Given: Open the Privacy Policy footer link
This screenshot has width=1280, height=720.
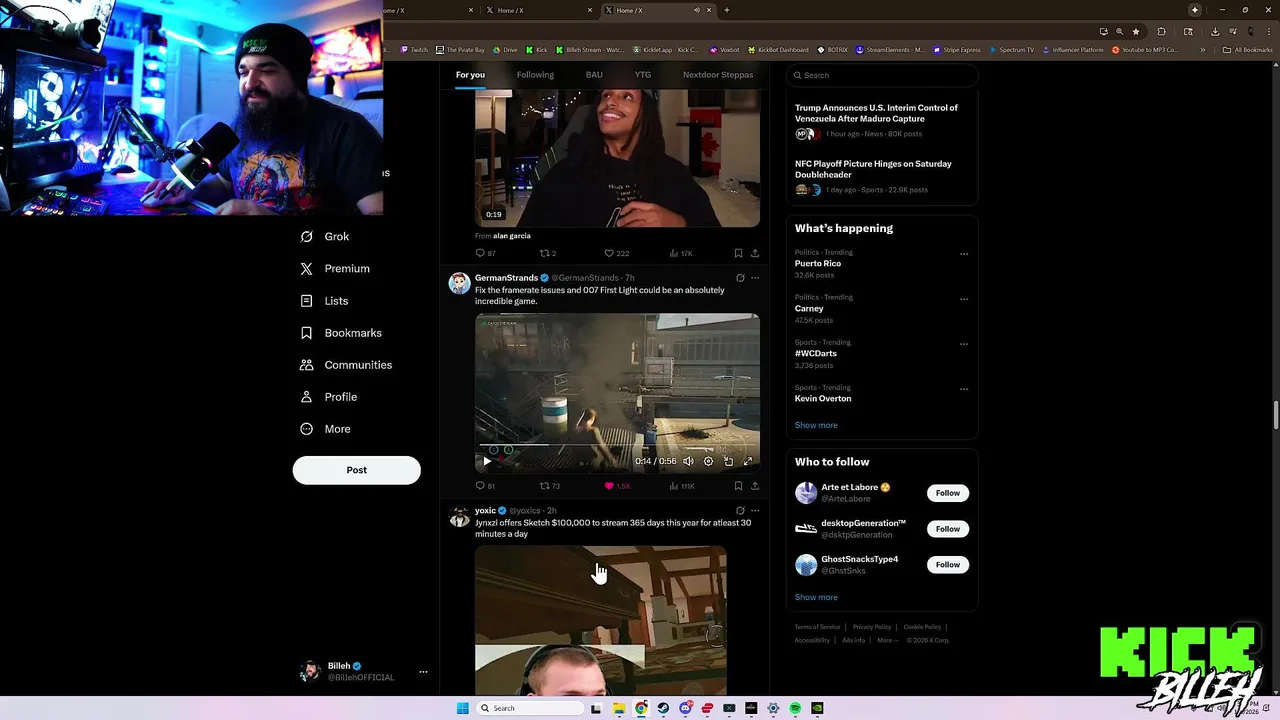Looking at the screenshot, I should (x=872, y=627).
